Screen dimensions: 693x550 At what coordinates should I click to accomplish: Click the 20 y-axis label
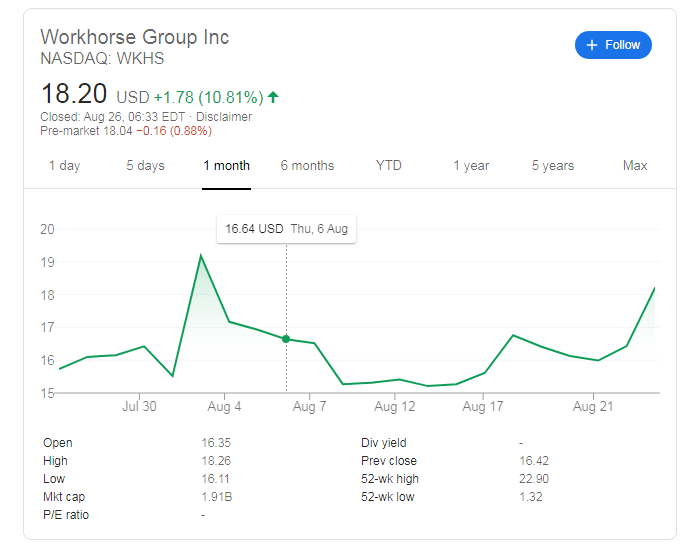(47, 229)
